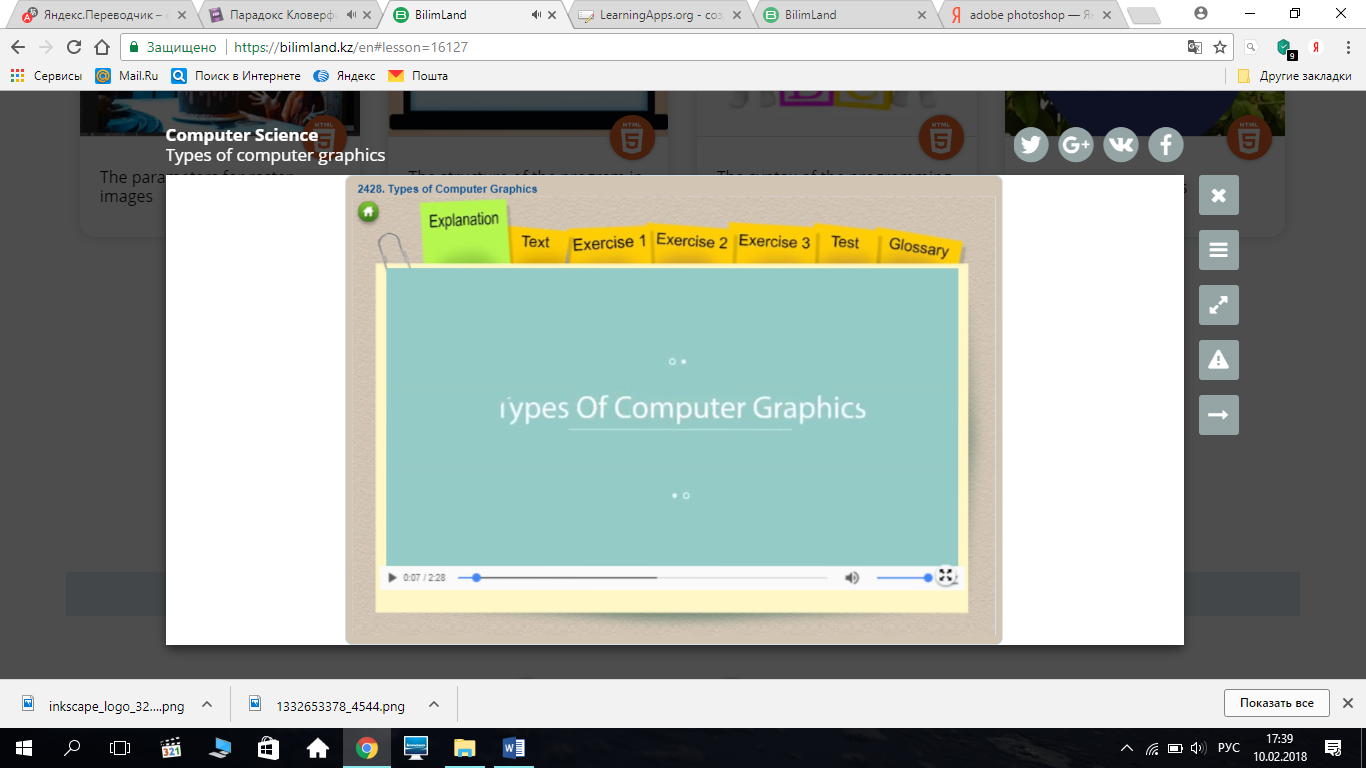Open the Сервисы apps bookmark

[x=46, y=76]
